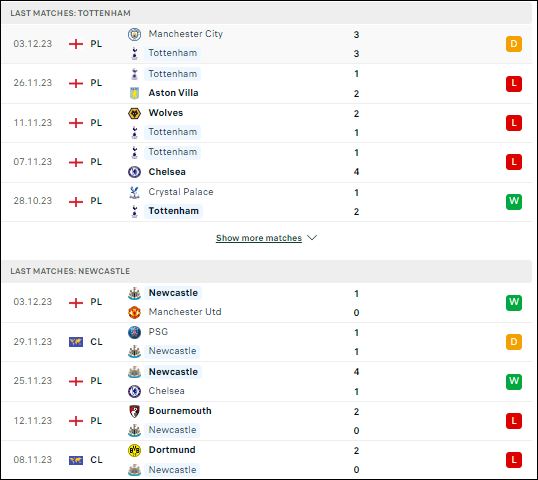Click the England flag on 26.11.23 match

pyautogui.click(x=76, y=83)
